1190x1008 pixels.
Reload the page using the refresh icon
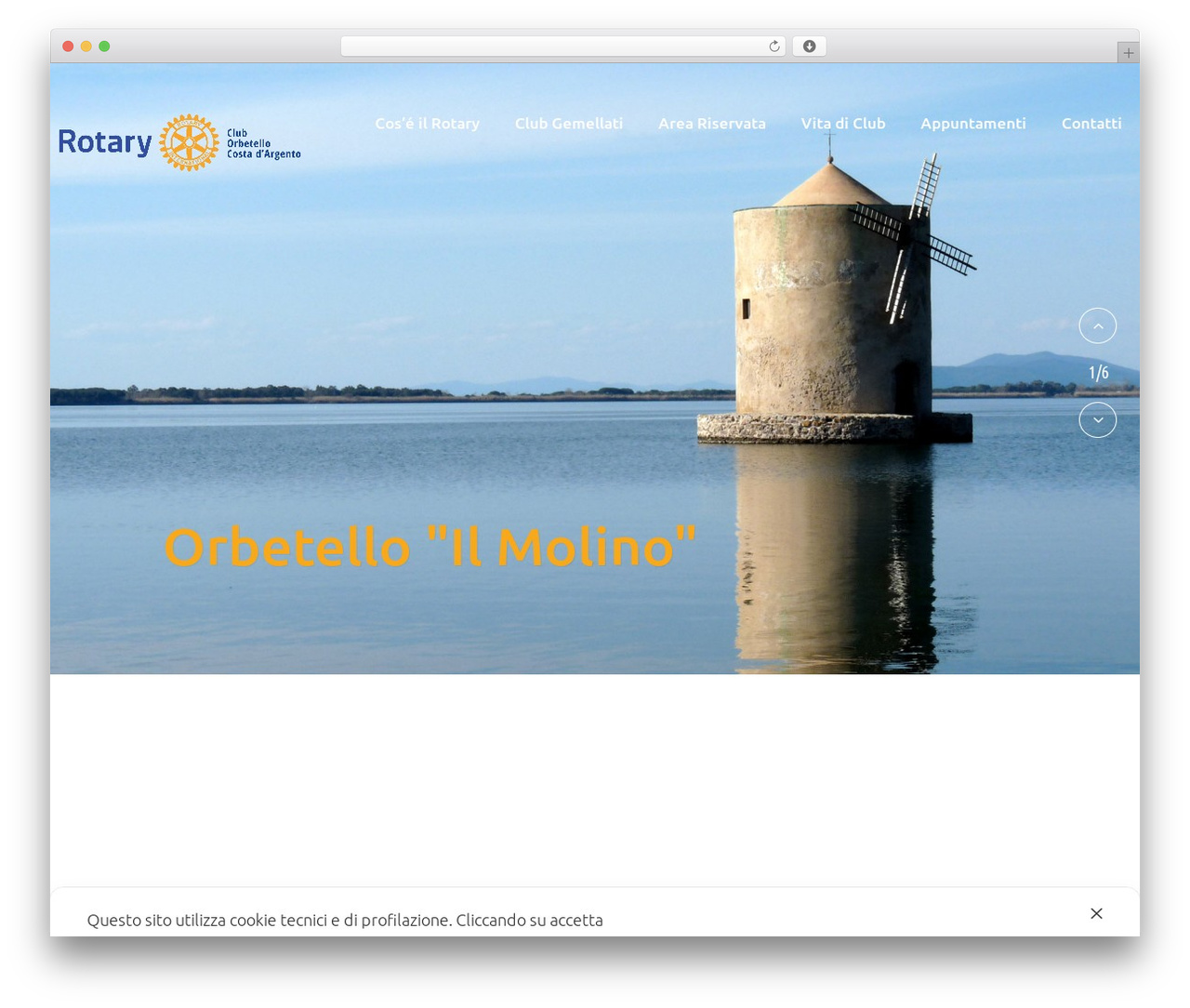click(774, 46)
